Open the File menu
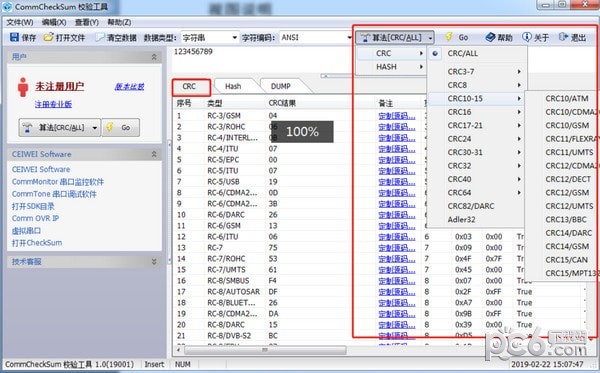 (x=20, y=22)
